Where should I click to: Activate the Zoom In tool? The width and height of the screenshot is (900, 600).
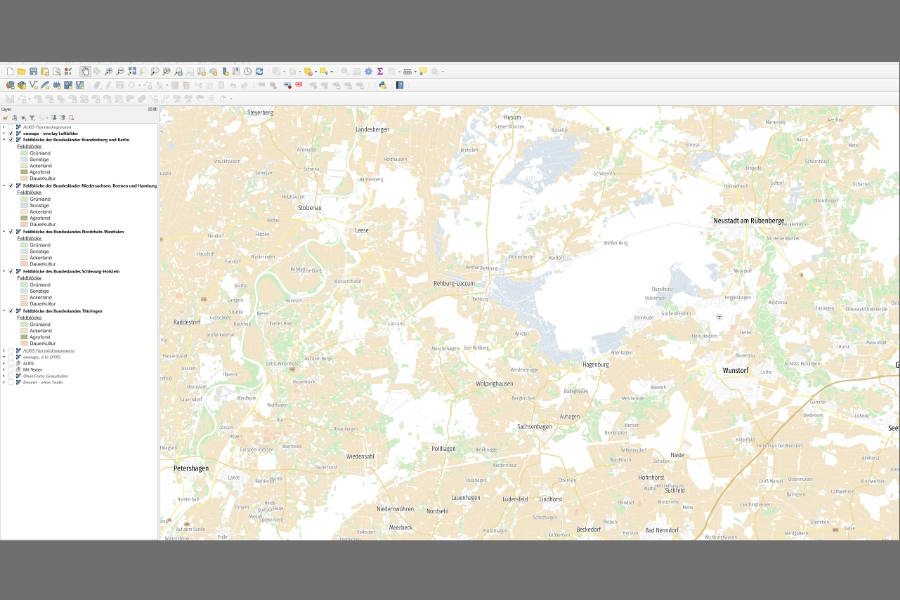[107, 71]
